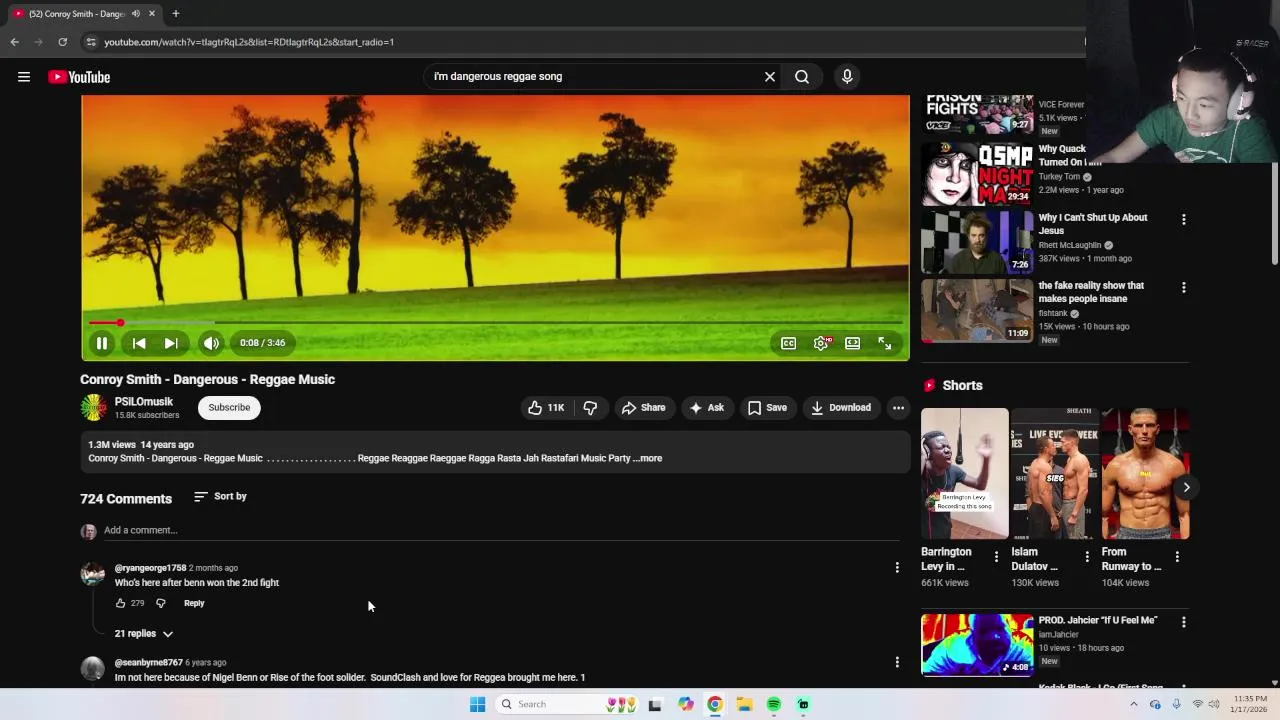The width and height of the screenshot is (1280, 720).
Task: Open options menu for @seanbyrne8767 comment
Action: click(897, 662)
